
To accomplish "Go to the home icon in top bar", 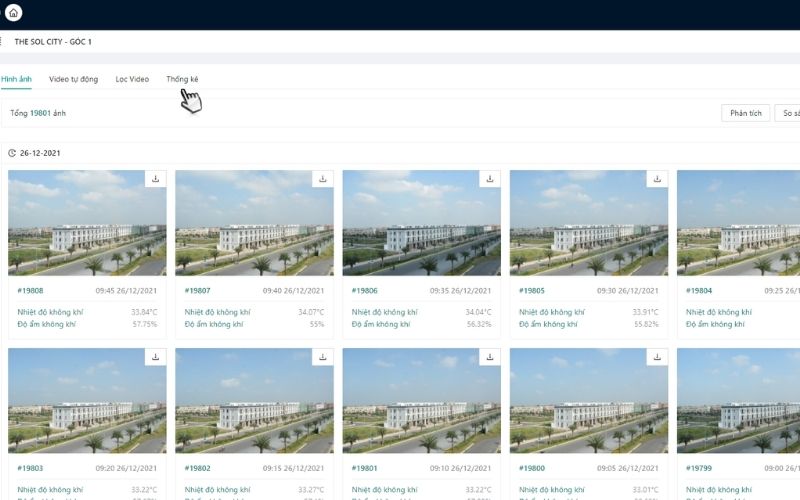I will tap(13, 13).
